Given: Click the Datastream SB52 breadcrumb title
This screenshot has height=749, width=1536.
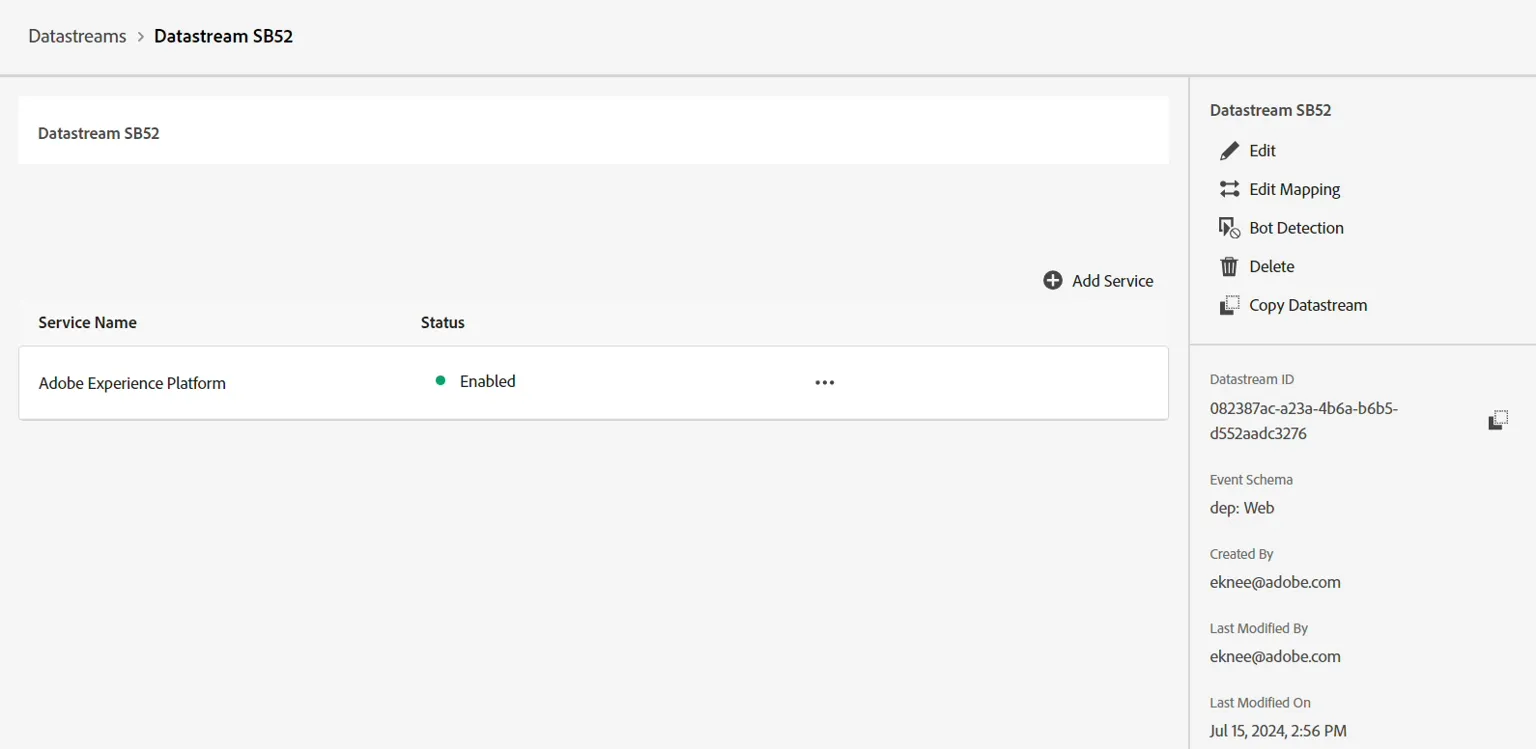Looking at the screenshot, I should [223, 36].
